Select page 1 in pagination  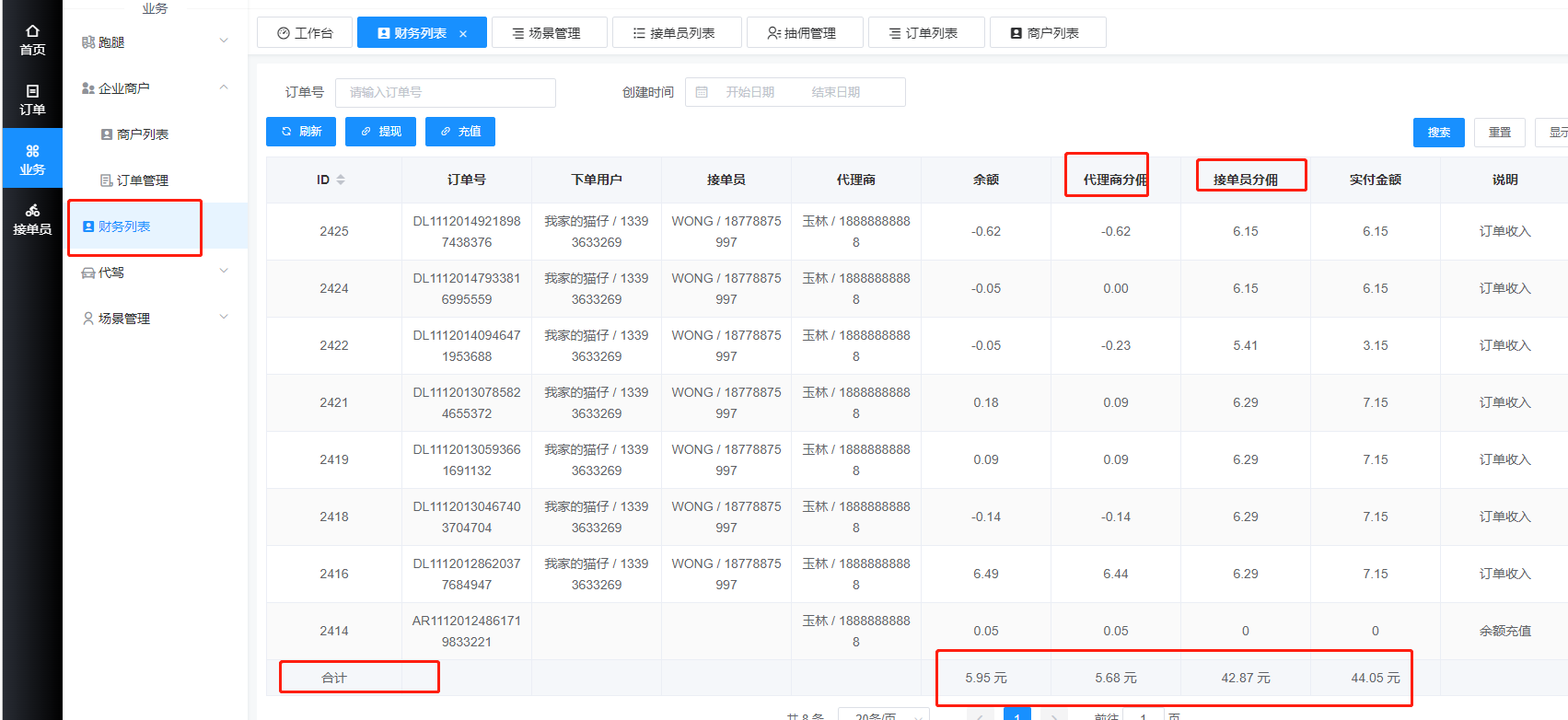[x=1017, y=715]
